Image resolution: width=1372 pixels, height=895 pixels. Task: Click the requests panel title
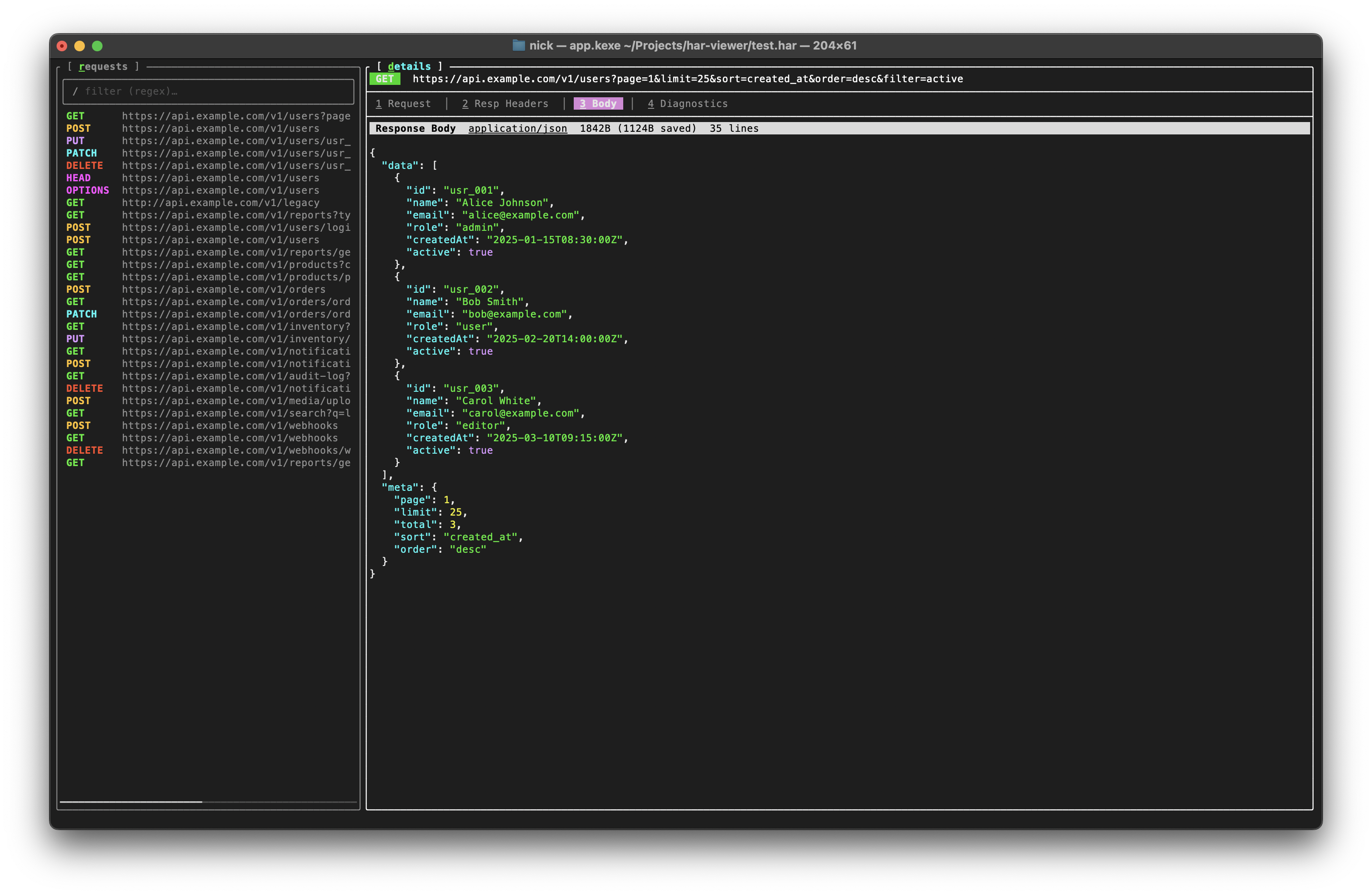coord(103,66)
